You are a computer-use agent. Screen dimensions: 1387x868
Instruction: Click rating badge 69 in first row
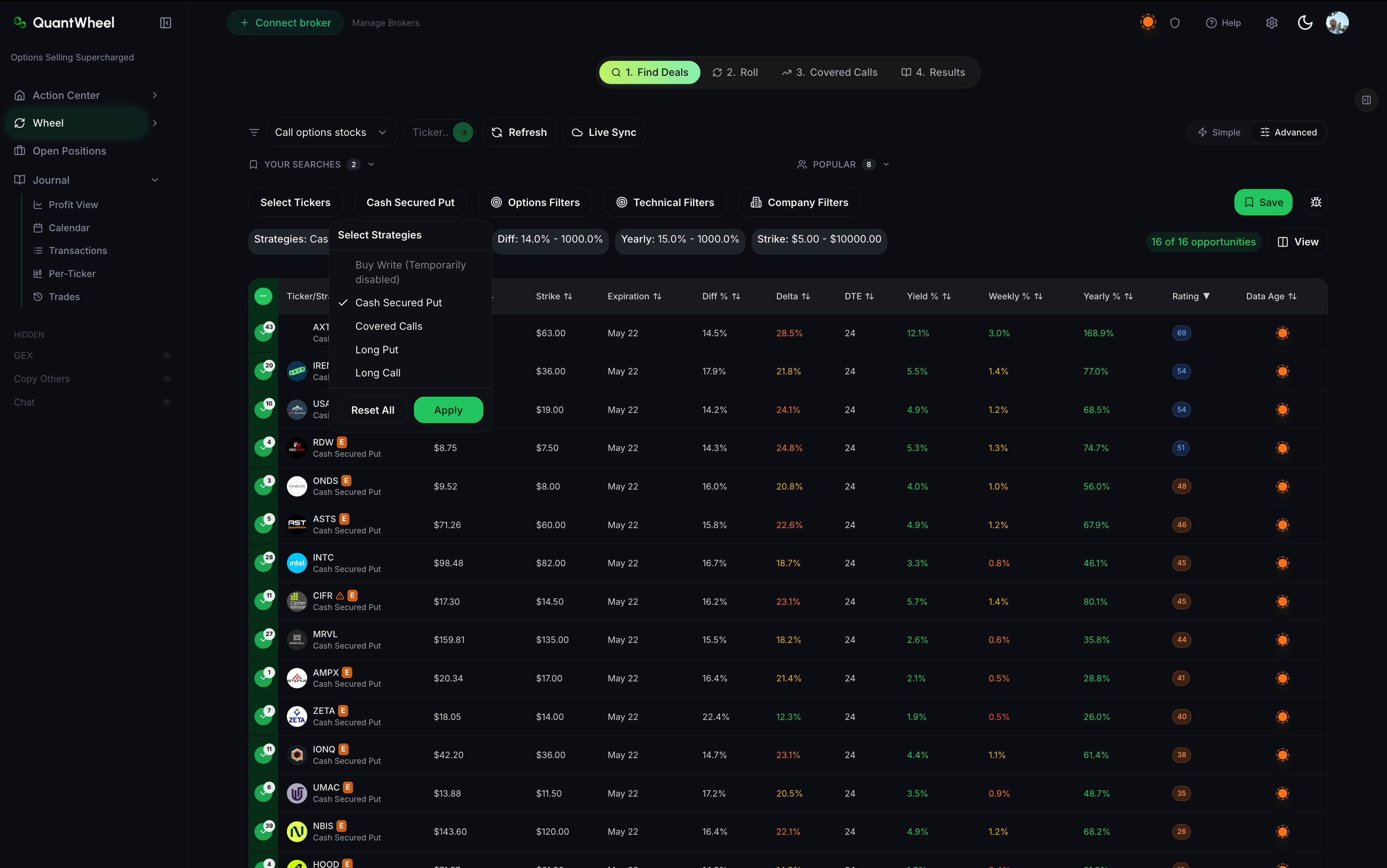[1181, 333]
